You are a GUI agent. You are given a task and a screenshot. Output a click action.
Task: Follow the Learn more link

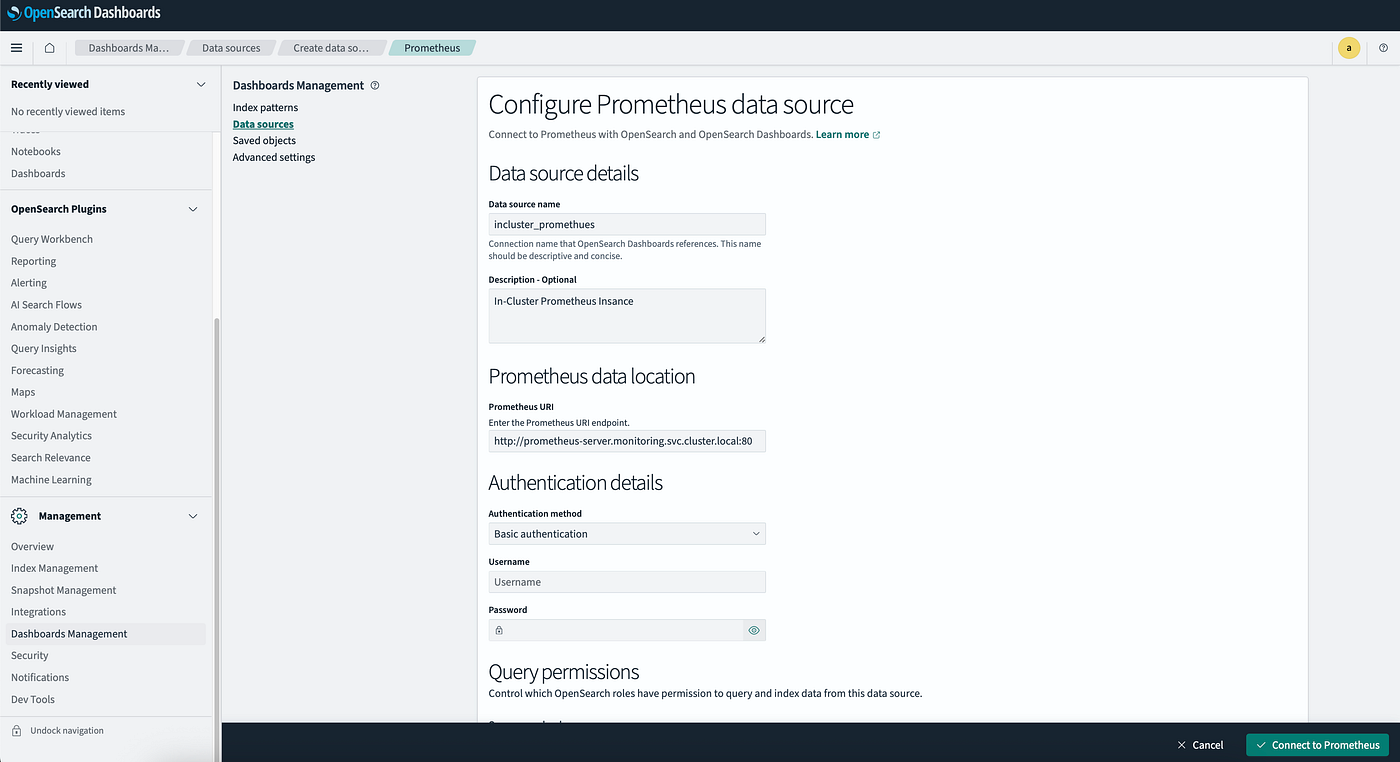842,135
